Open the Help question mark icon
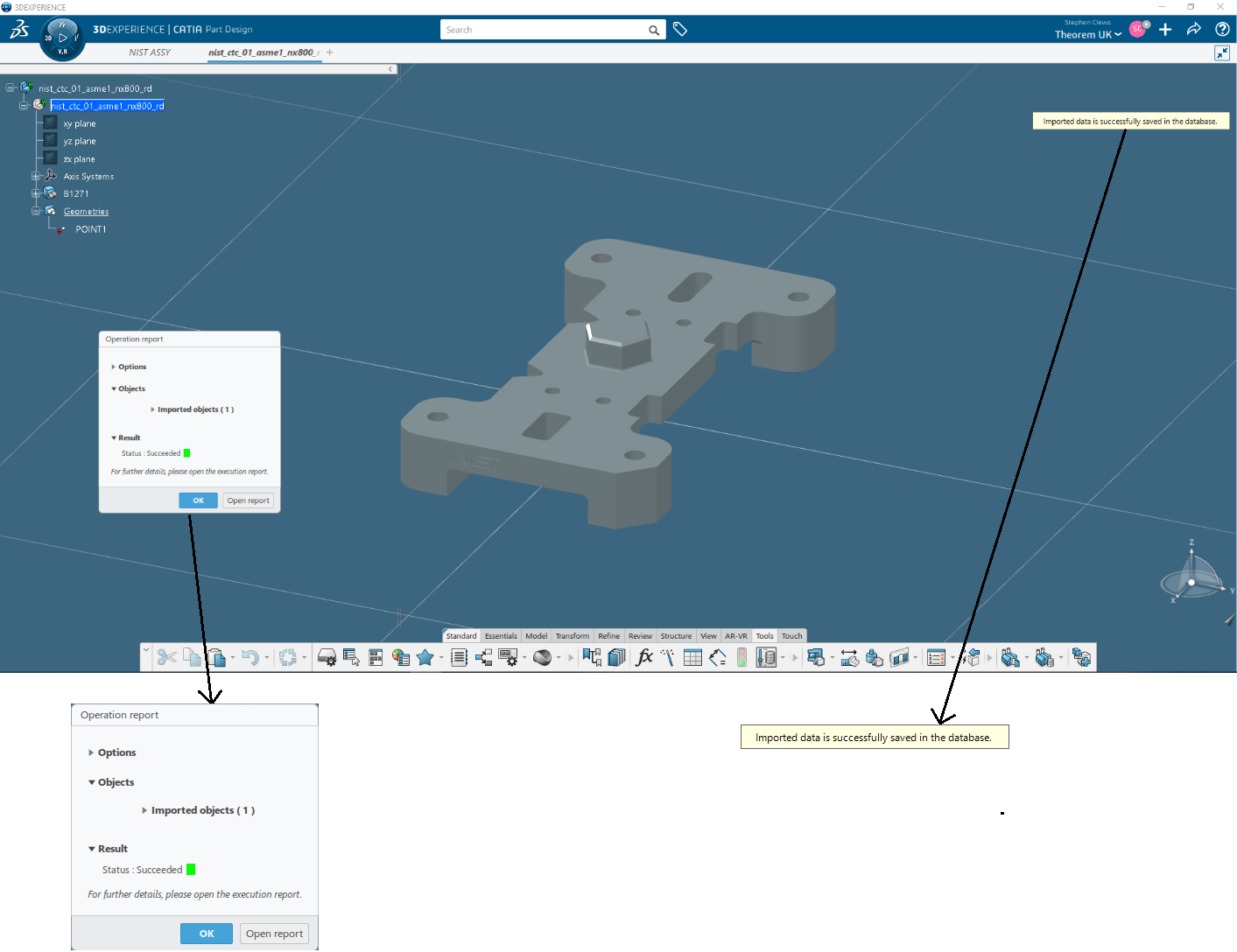This screenshot has height=952, width=1237. point(1222,30)
